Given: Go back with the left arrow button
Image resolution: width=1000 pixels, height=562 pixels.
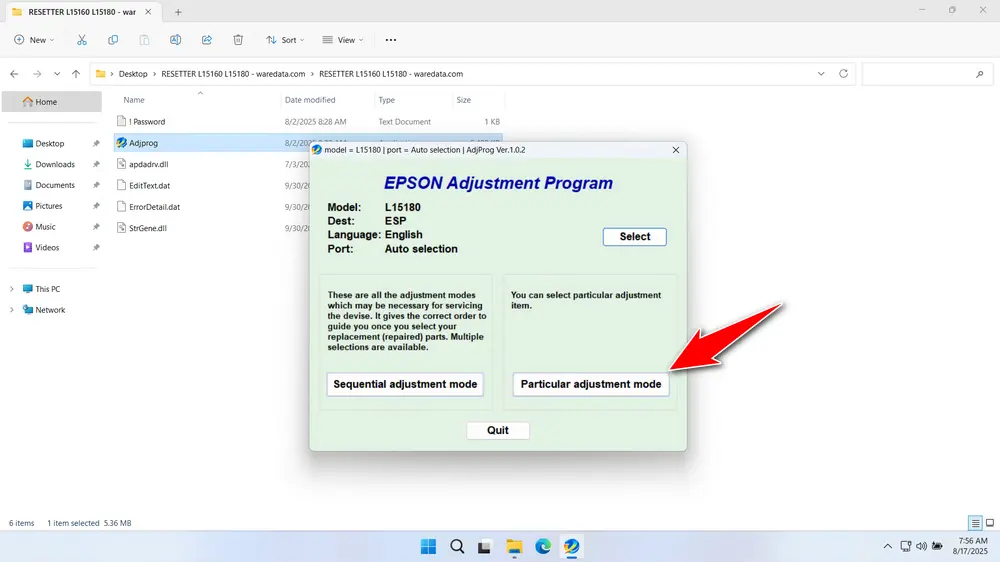Looking at the screenshot, I should [14, 74].
